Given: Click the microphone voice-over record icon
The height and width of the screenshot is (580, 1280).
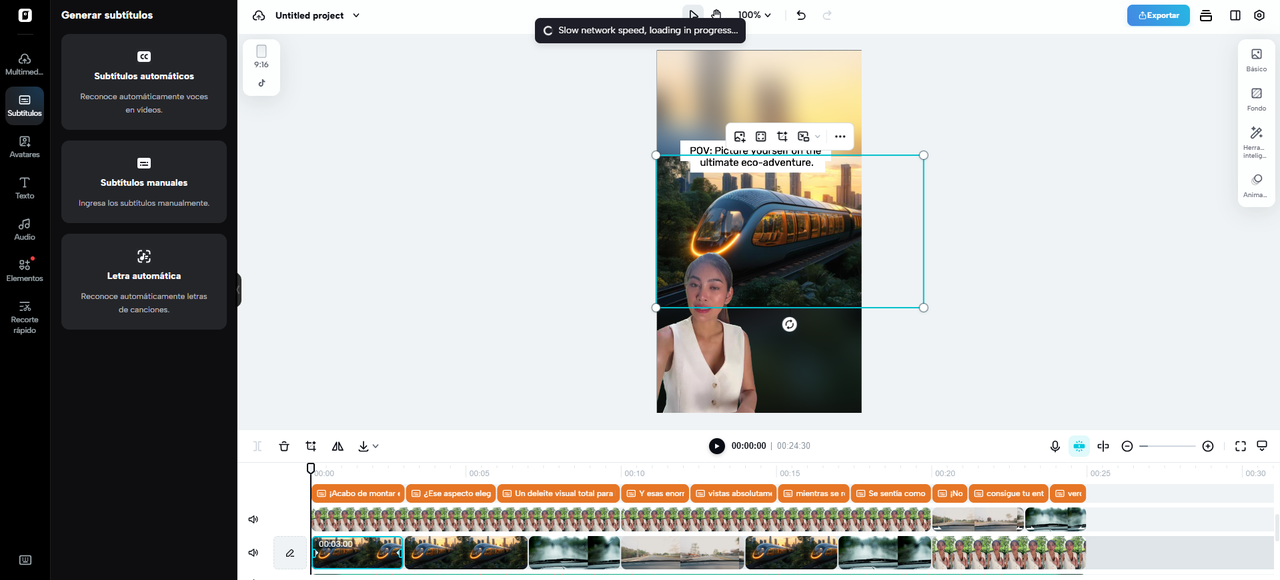Looking at the screenshot, I should [1054, 446].
